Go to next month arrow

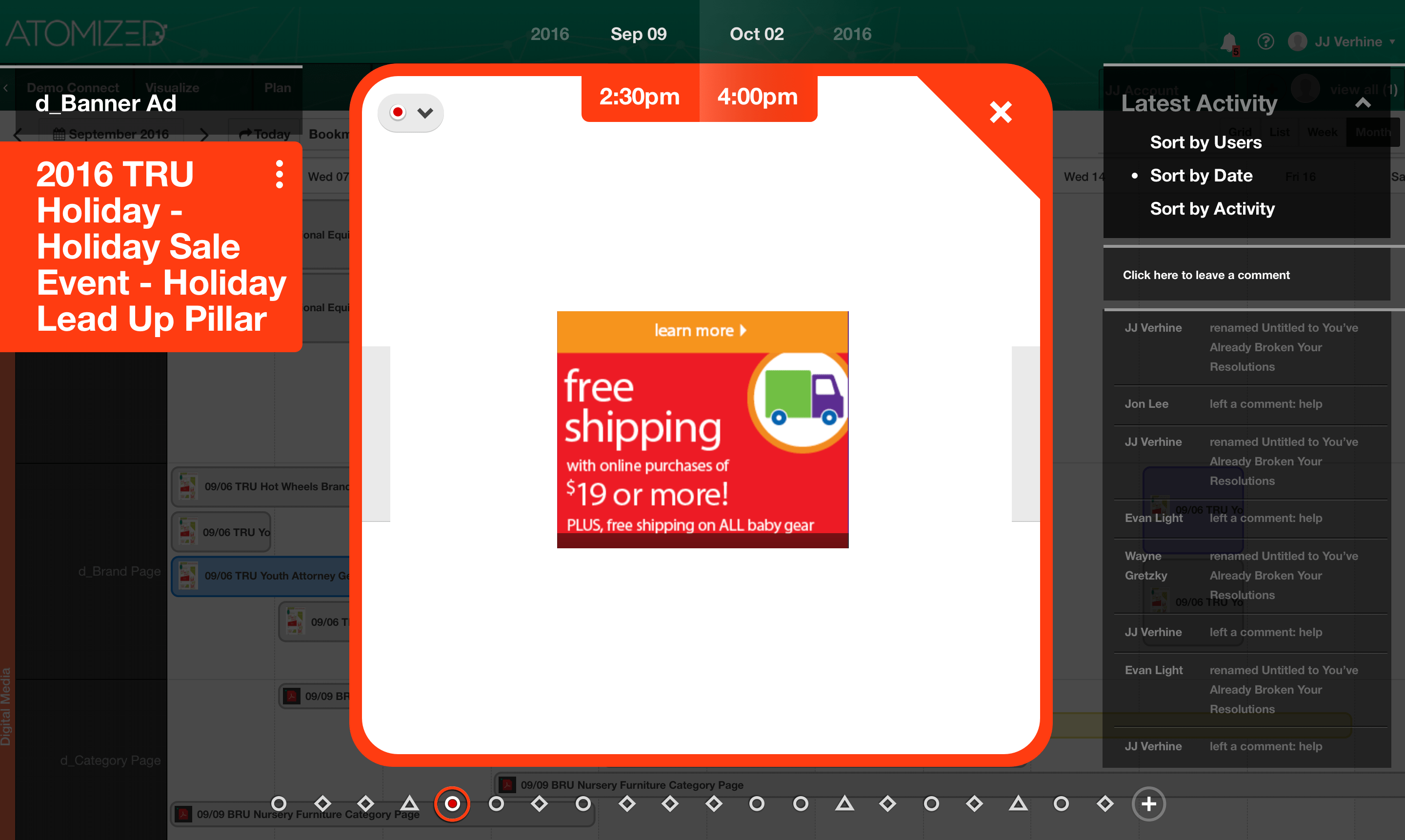204,135
